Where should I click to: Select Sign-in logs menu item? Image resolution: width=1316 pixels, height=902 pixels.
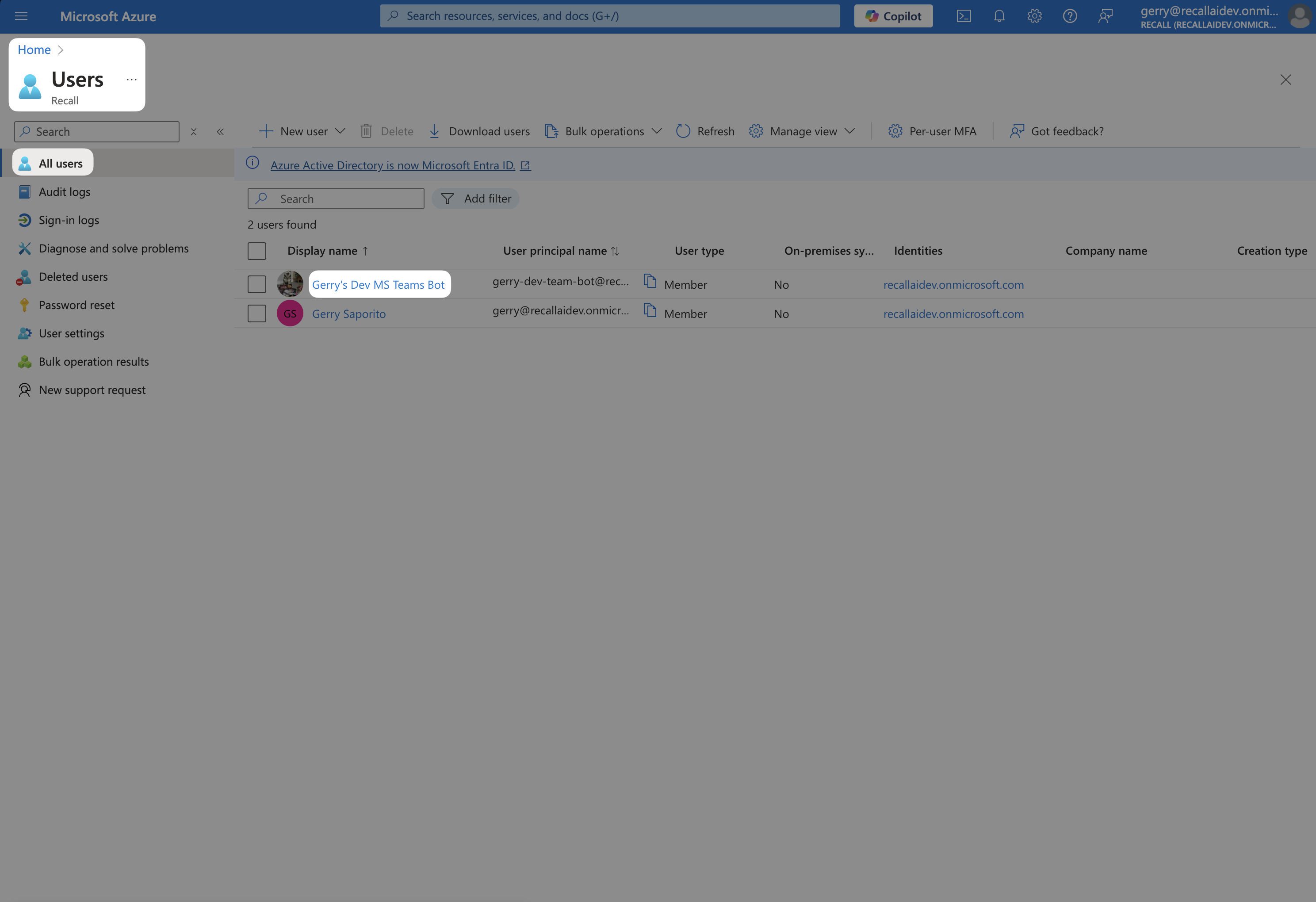68,219
